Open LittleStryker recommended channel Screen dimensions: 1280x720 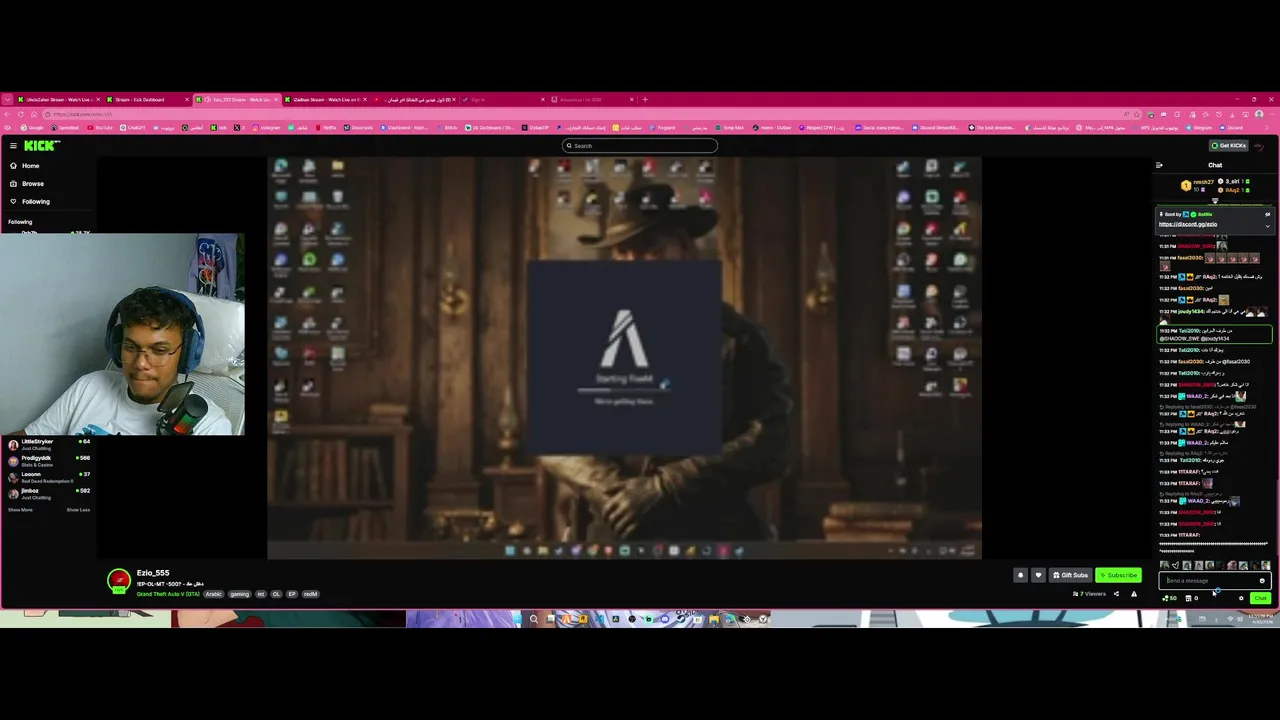[48, 444]
